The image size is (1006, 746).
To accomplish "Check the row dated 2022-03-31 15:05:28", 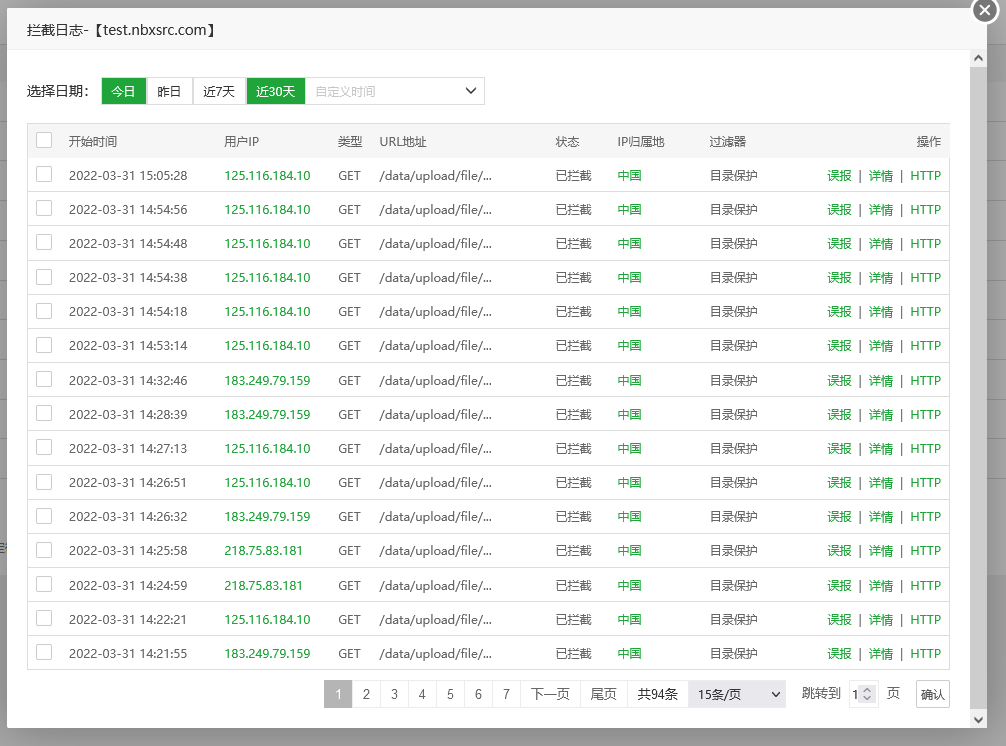I will (44, 174).
